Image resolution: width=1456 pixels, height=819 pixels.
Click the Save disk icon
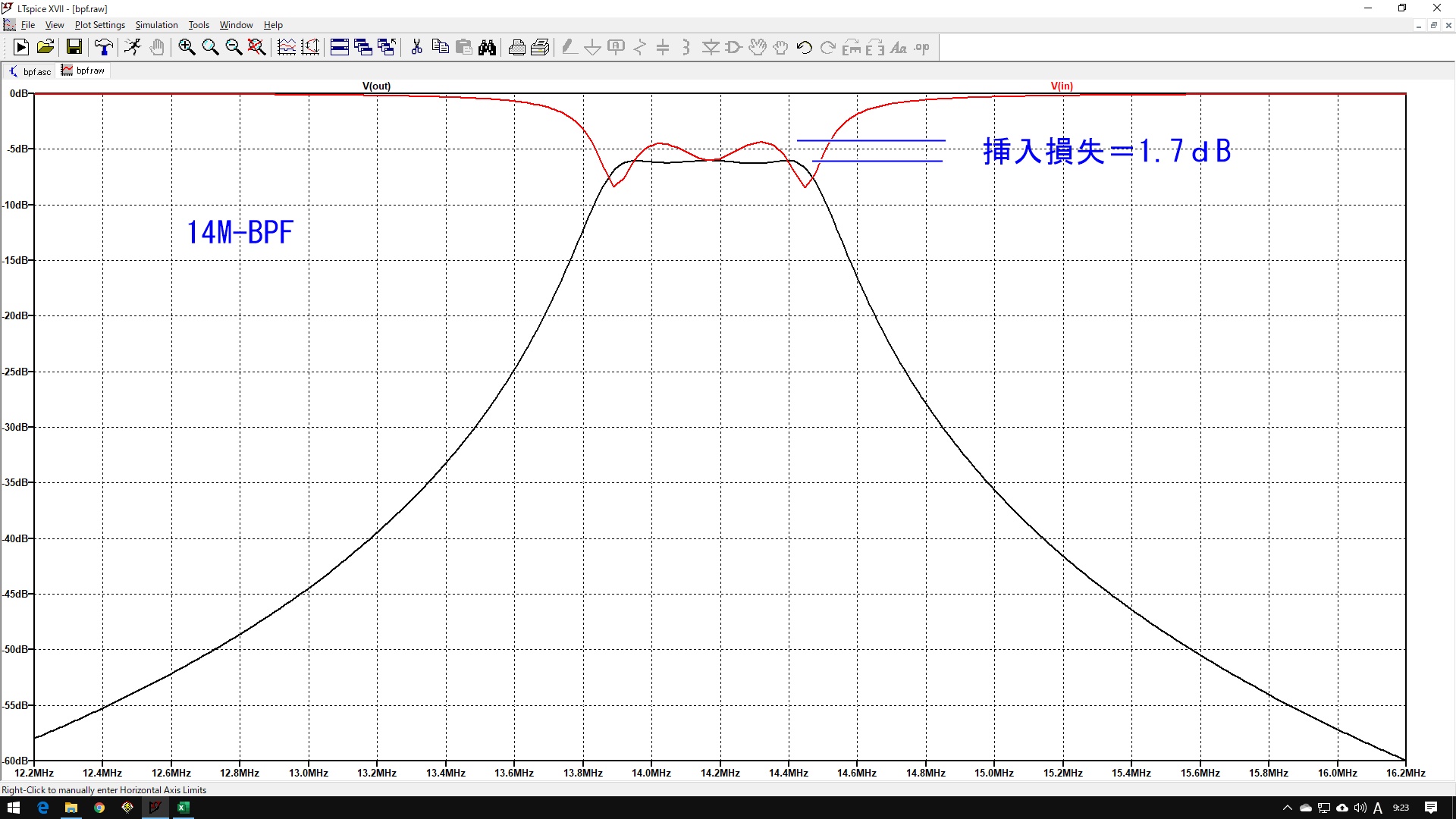(74, 48)
